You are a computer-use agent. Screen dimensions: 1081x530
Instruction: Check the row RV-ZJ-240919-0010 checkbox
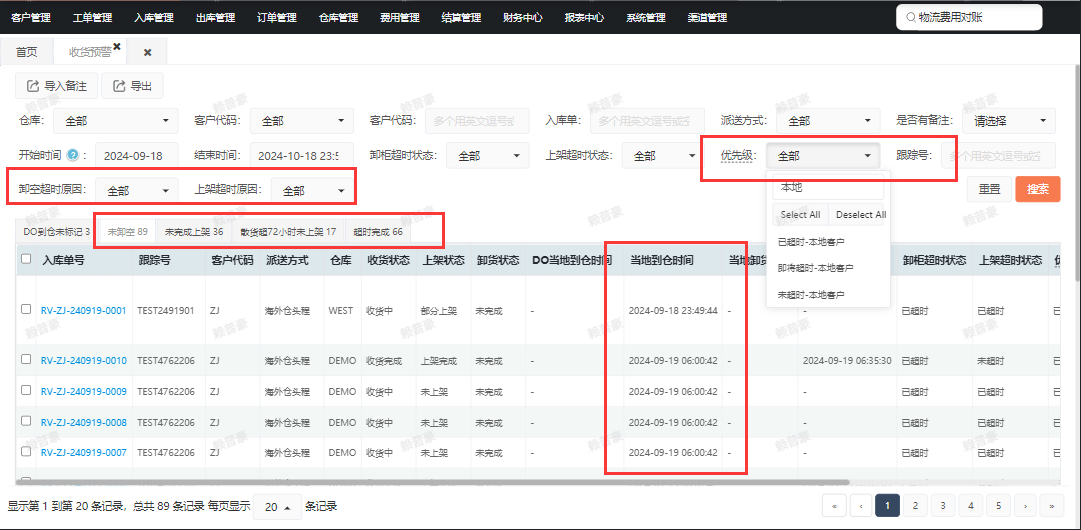26,360
